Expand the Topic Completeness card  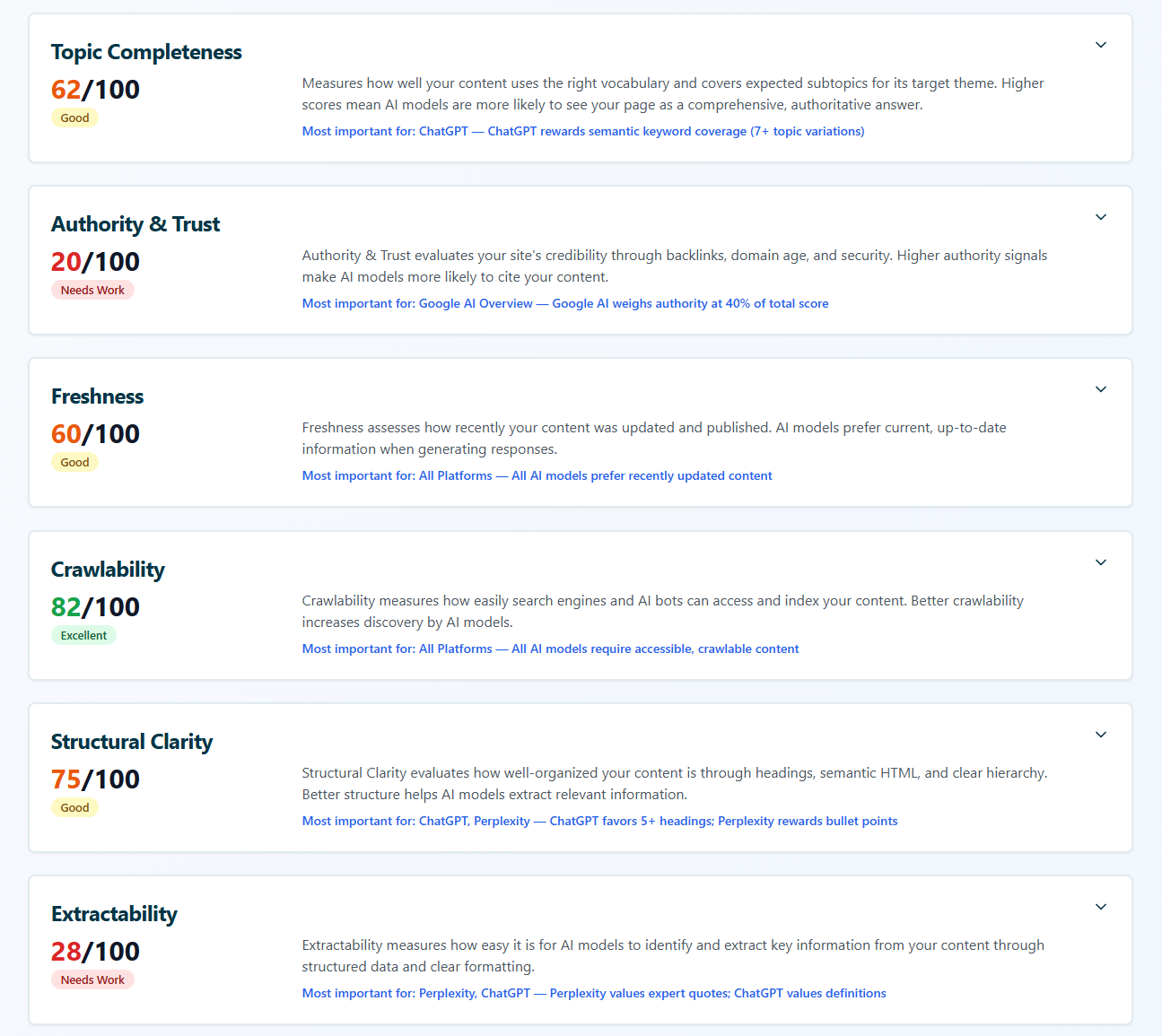[1100, 44]
